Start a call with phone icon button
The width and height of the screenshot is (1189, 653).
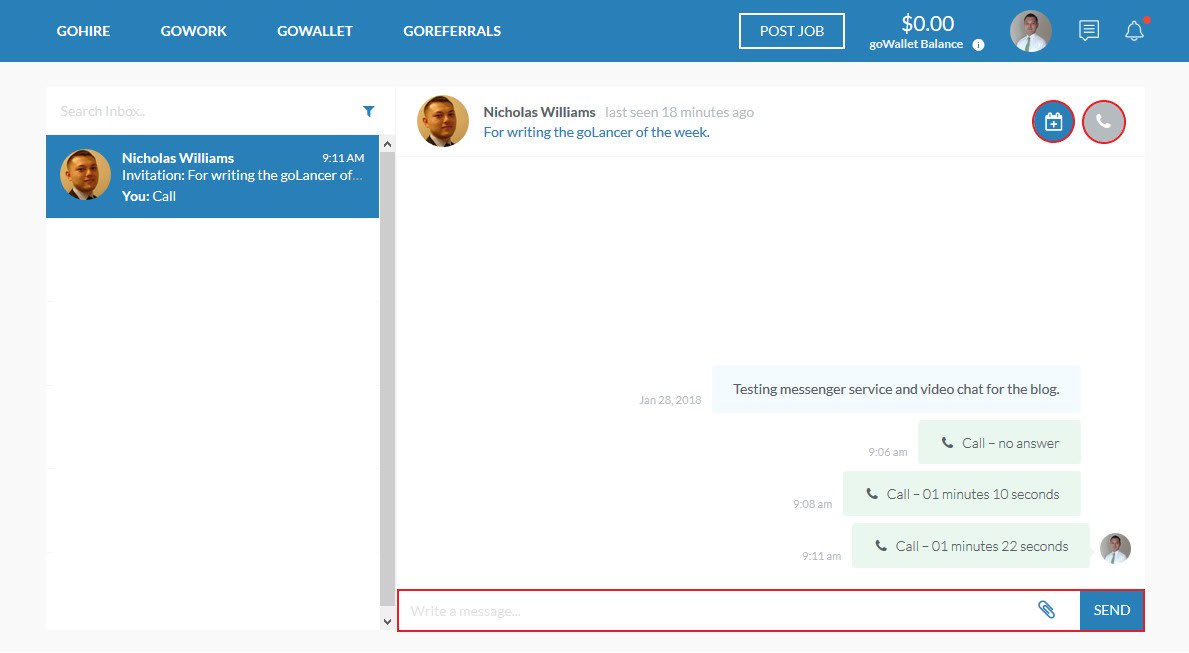tap(1103, 121)
